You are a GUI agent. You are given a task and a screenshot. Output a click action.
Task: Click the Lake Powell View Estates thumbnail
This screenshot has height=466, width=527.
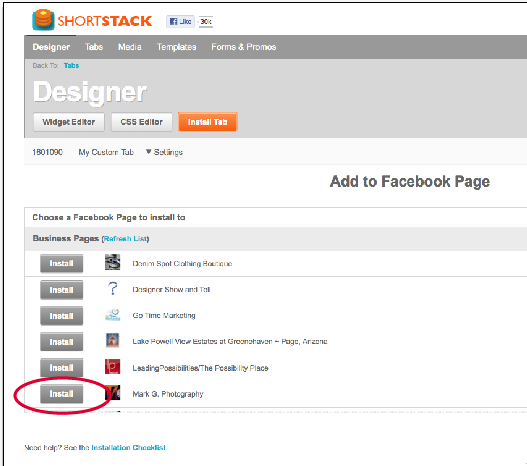click(x=112, y=340)
